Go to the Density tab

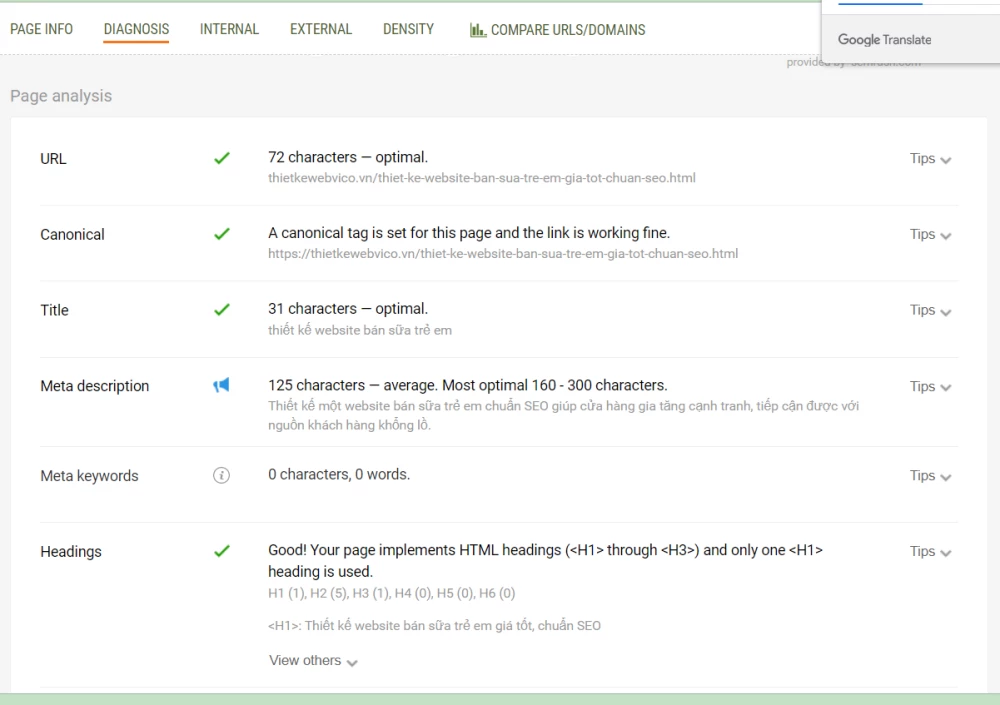tap(408, 29)
